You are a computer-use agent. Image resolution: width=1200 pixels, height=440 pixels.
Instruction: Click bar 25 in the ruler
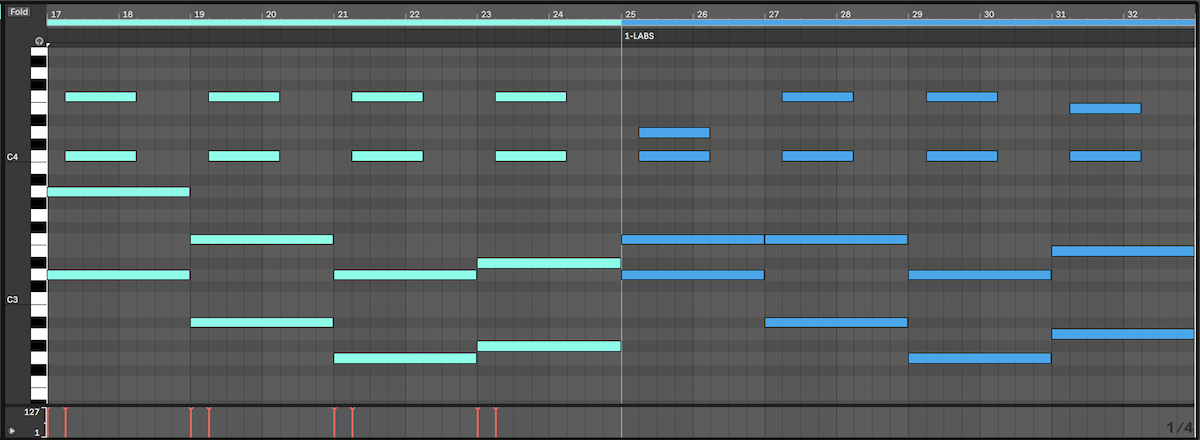click(630, 15)
